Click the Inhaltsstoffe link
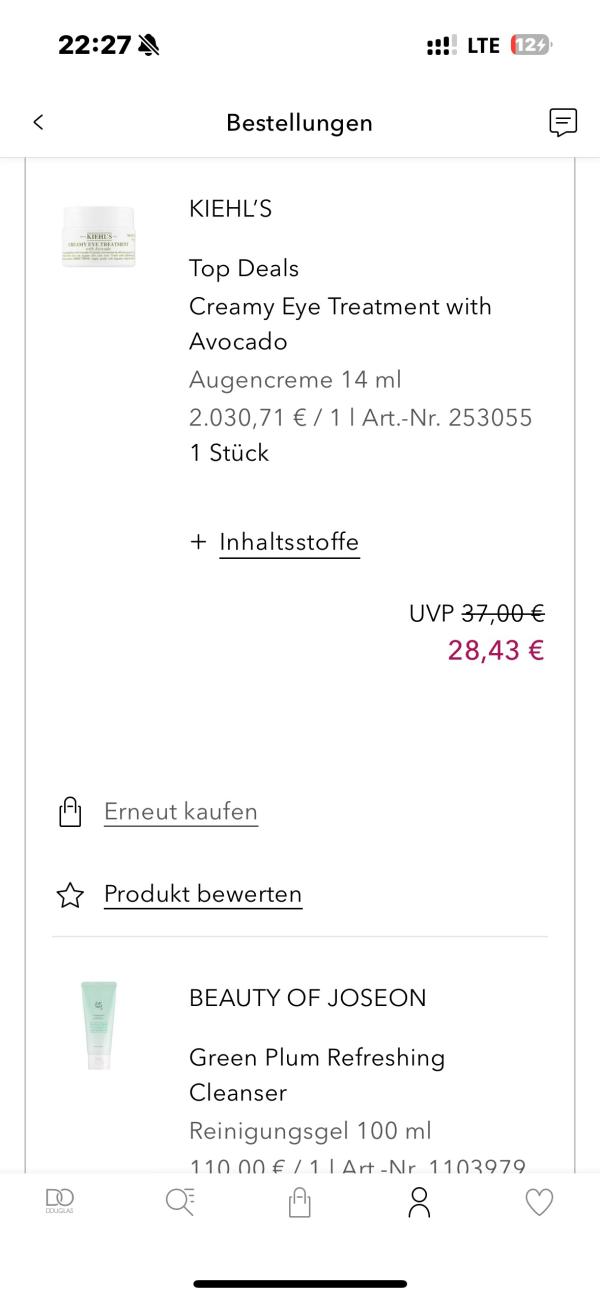This screenshot has height=1300, width=600. click(x=289, y=542)
